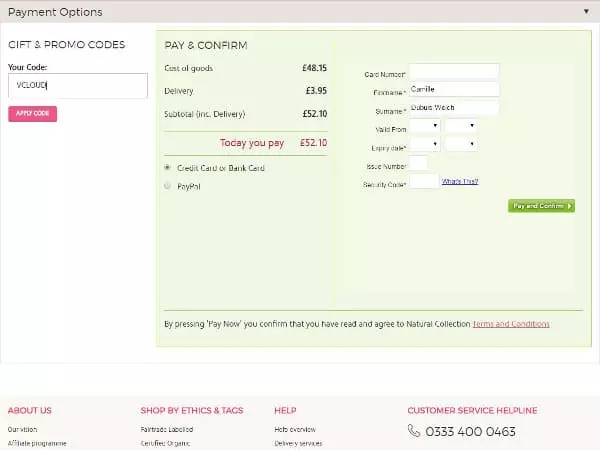This screenshot has height=450, width=600.
Task: Select Credit Card or Bank Card option
Action: 167,168
